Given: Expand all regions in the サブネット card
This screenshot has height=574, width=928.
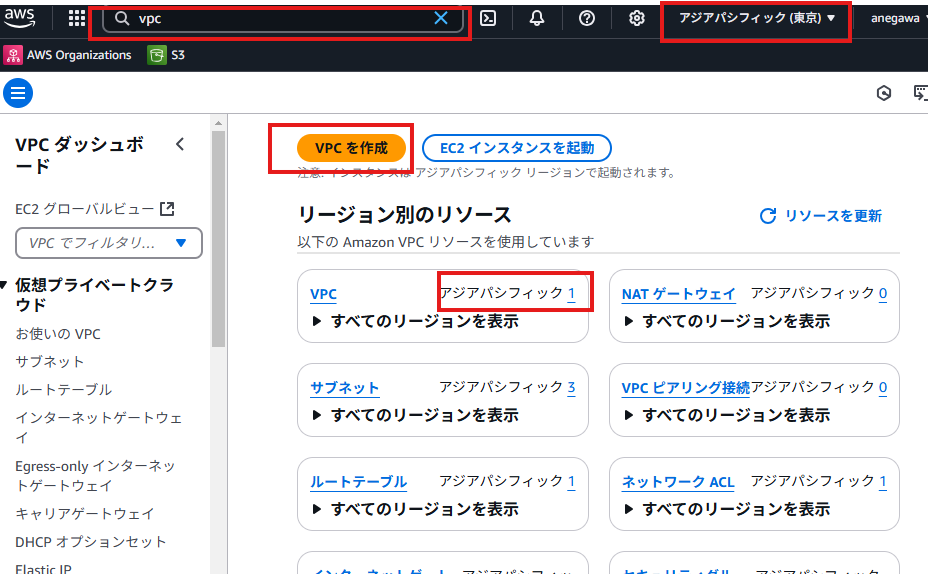Looking at the screenshot, I should pyautogui.click(x=416, y=415).
